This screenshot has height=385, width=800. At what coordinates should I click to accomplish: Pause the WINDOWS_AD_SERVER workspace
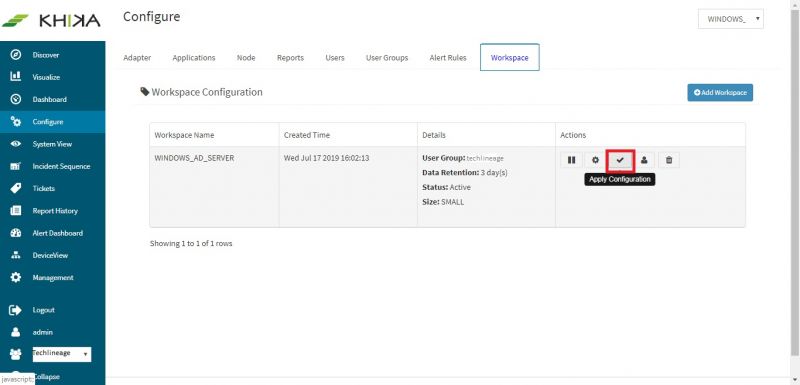tap(571, 160)
